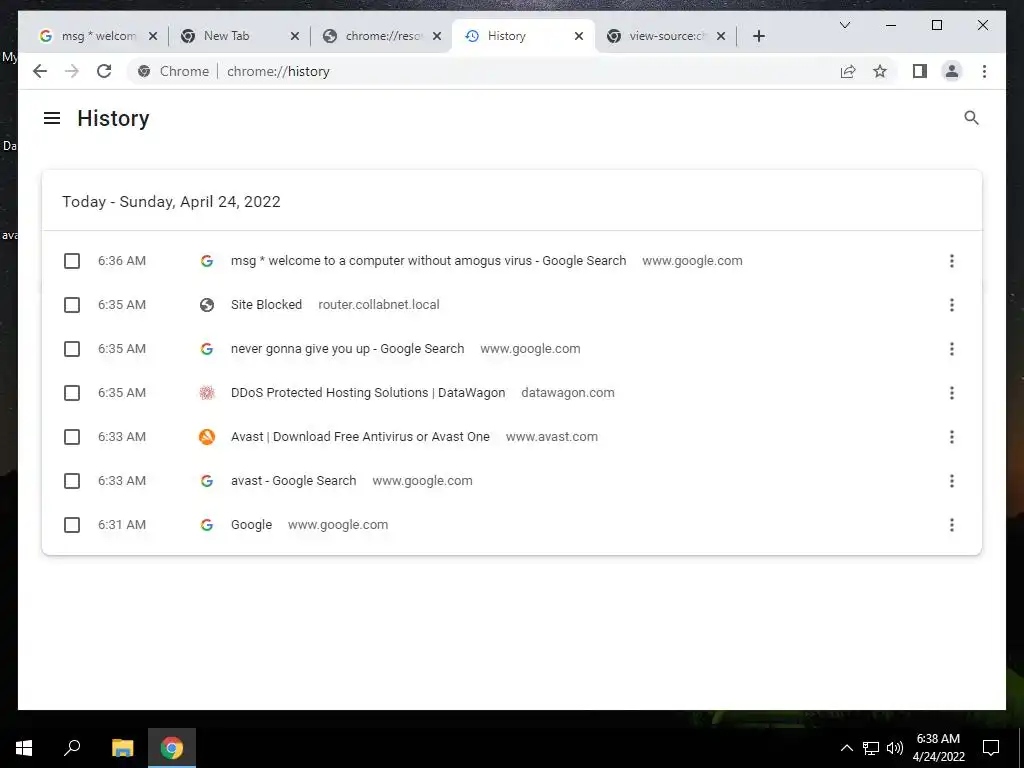1024x768 pixels.
Task: Open the notification center icon
Action: coord(991,748)
